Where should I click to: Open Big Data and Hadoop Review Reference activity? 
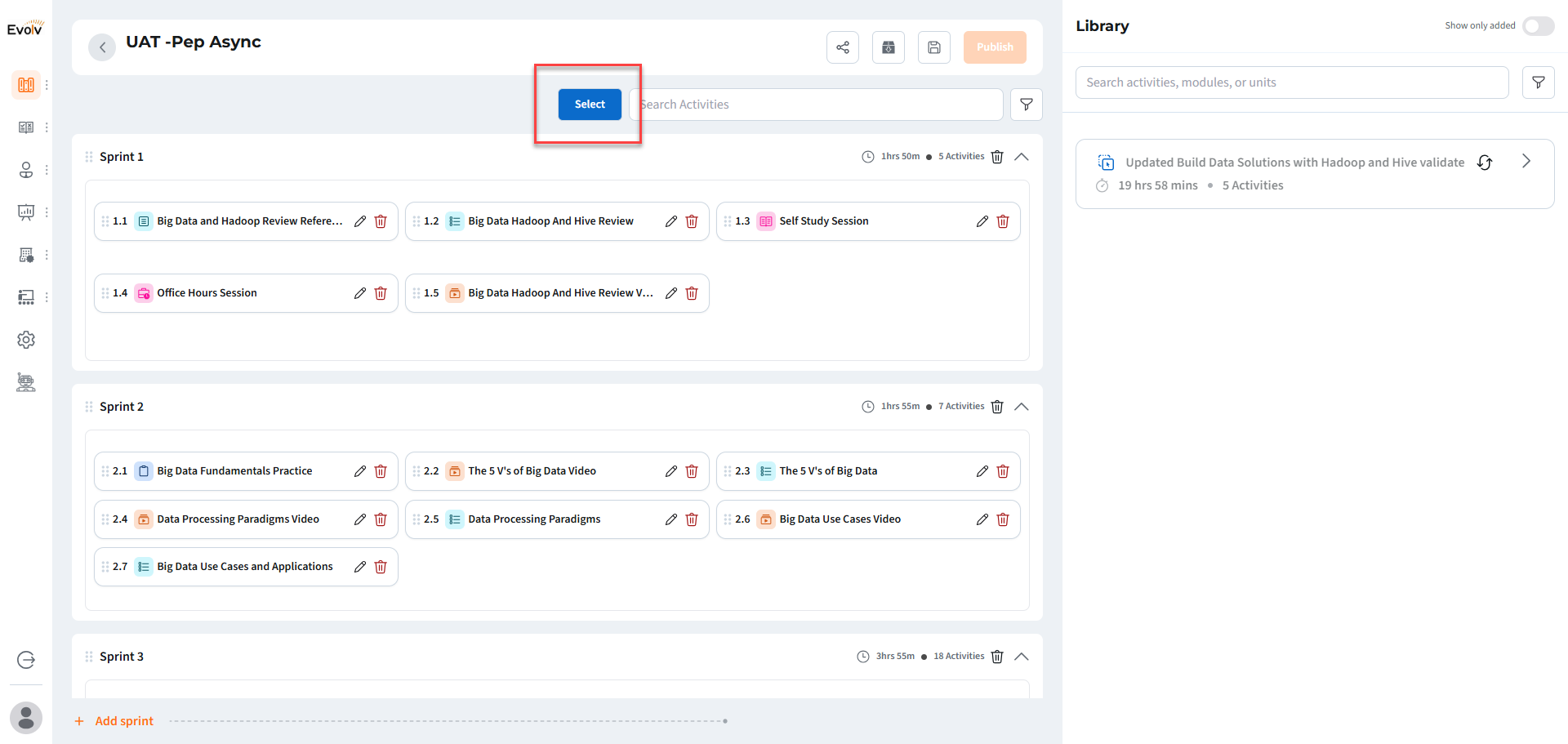(246, 221)
